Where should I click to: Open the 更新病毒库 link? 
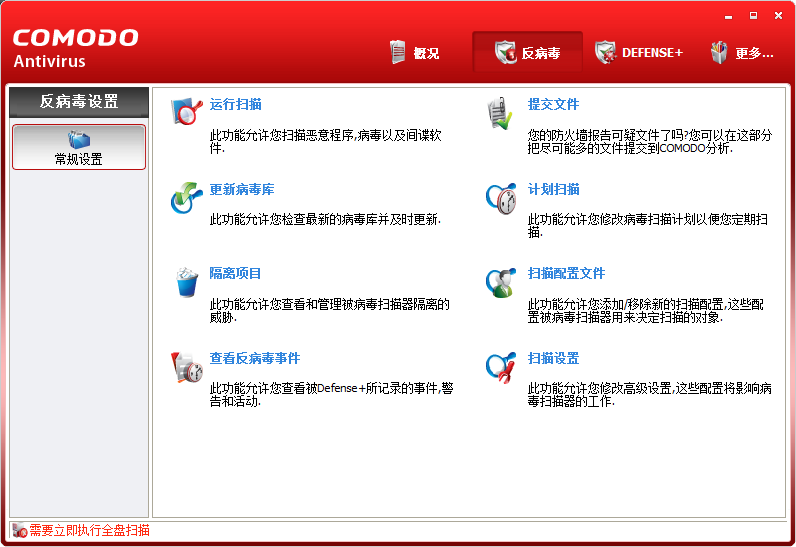pos(242,189)
